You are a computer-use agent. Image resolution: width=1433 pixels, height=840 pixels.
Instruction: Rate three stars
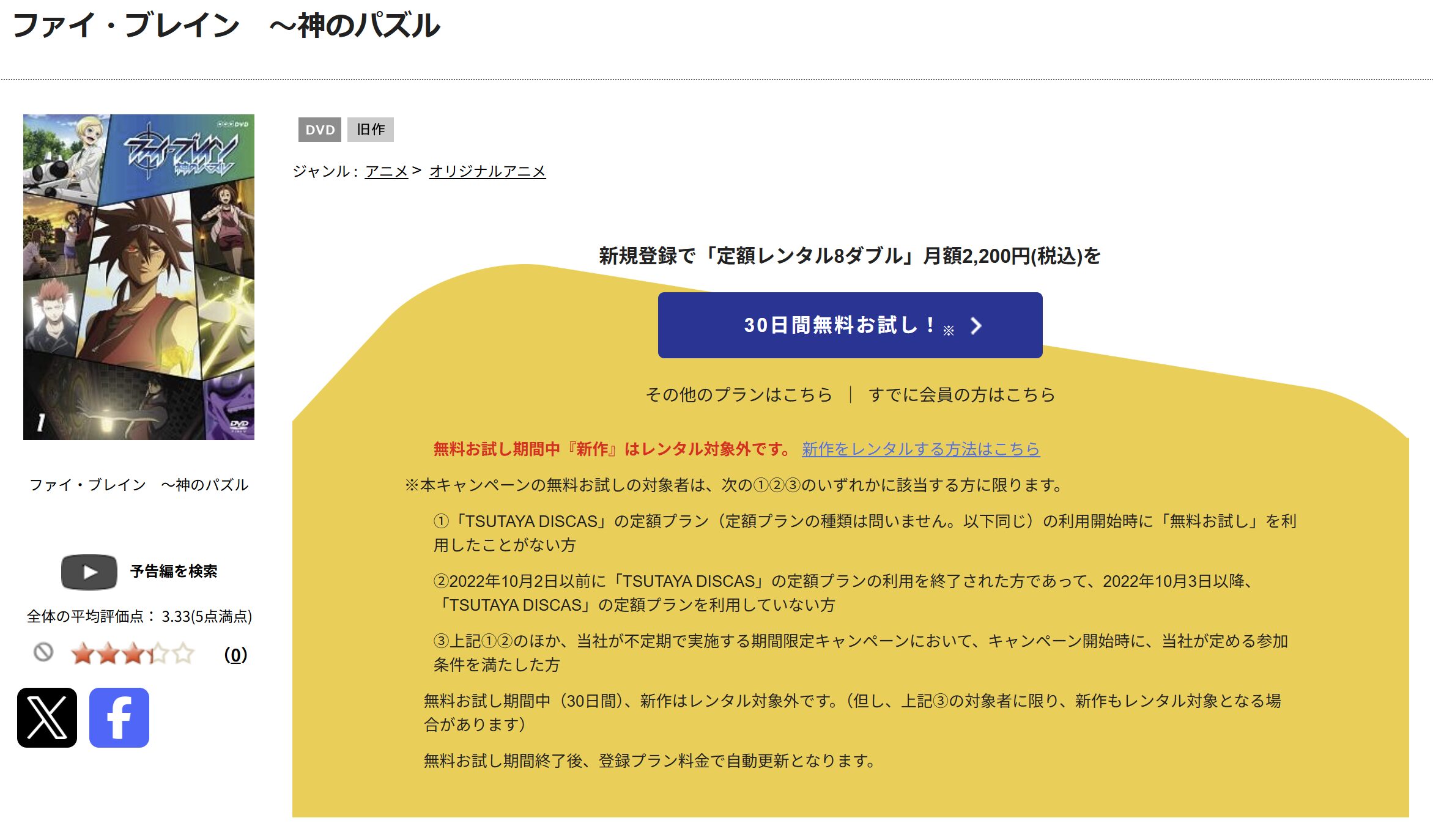(133, 654)
